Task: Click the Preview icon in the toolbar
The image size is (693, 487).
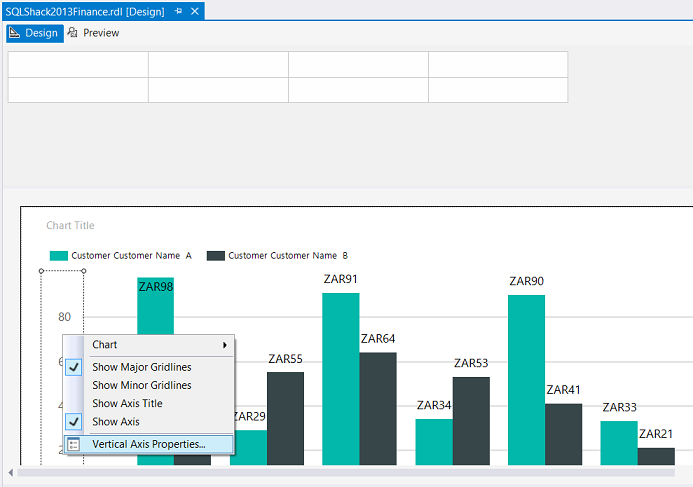Action: pos(73,33)
